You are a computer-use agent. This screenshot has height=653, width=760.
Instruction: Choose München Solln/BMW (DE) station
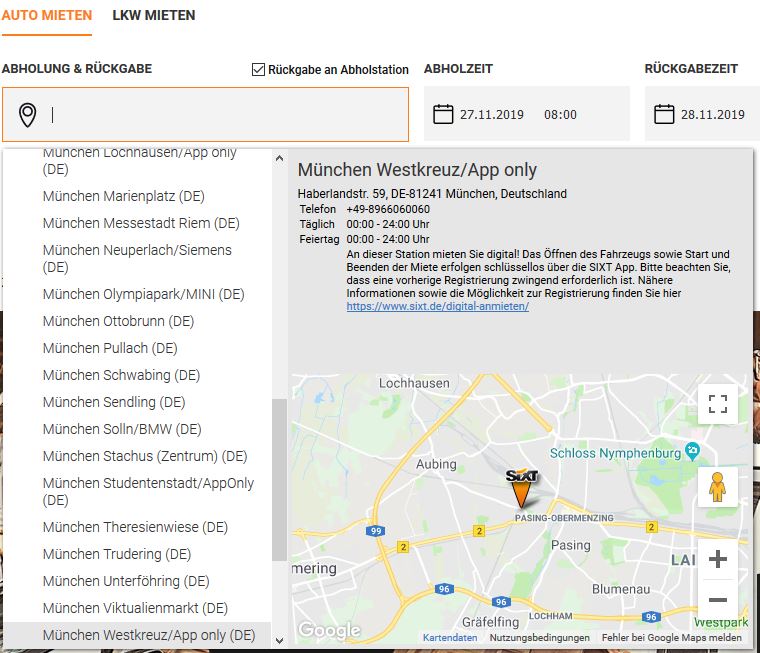[x=137, y=430]
